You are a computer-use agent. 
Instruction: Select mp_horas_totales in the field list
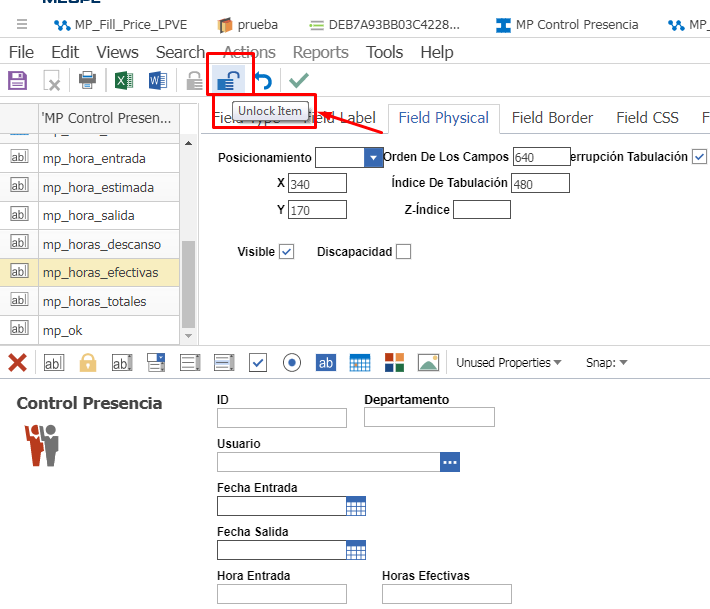tap(94, 302)
